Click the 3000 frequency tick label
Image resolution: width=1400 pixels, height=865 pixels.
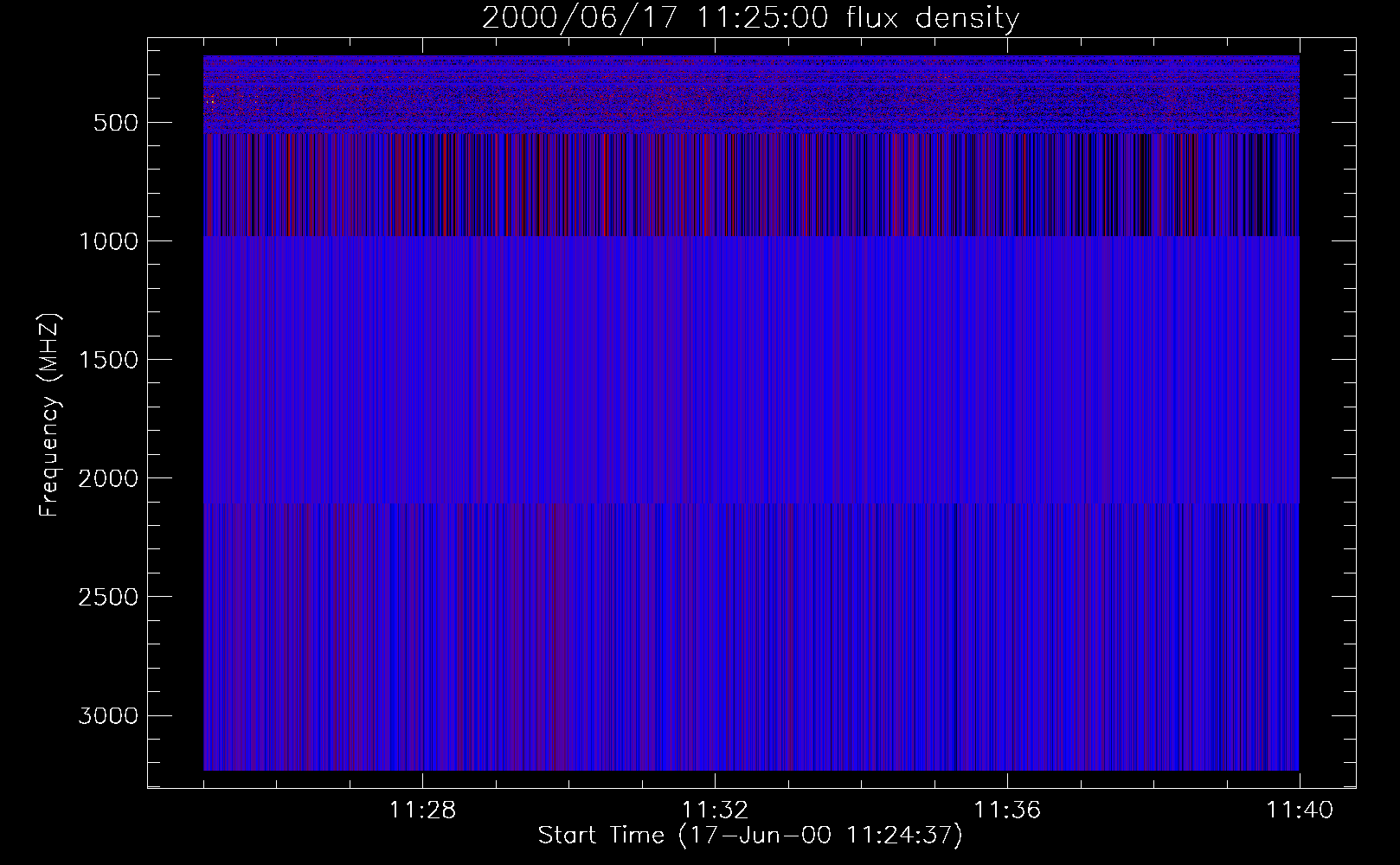coord(108,716)
